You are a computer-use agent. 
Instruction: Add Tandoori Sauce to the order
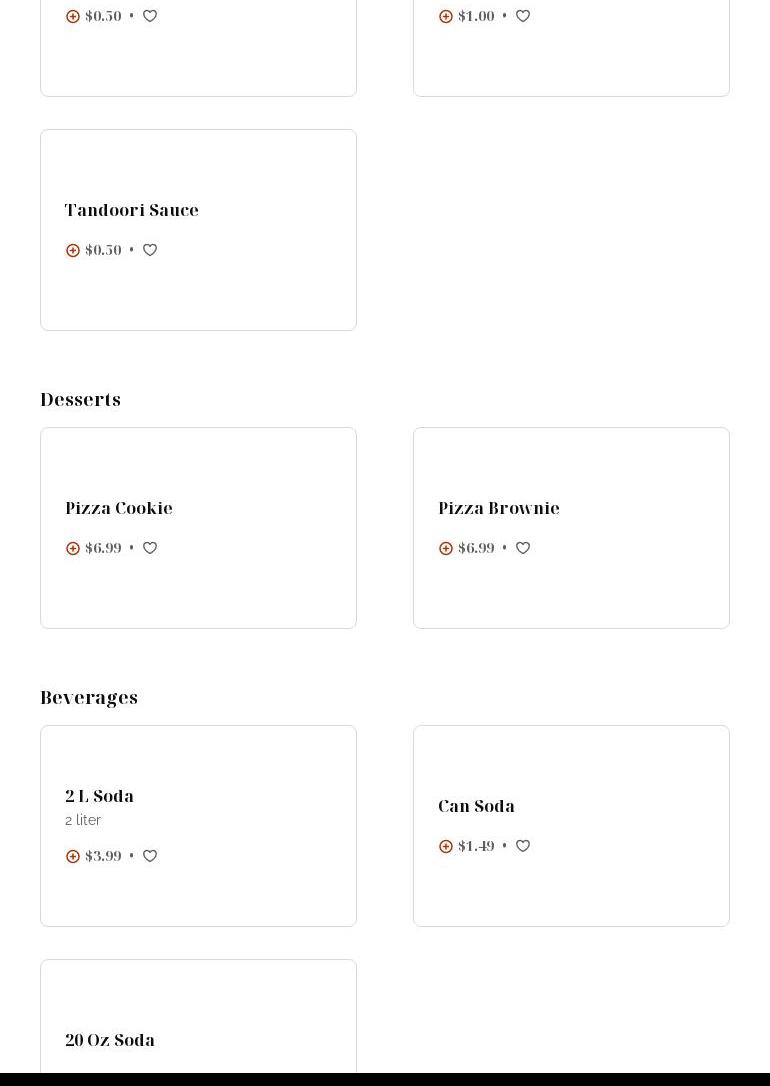[x=73, y=250]
